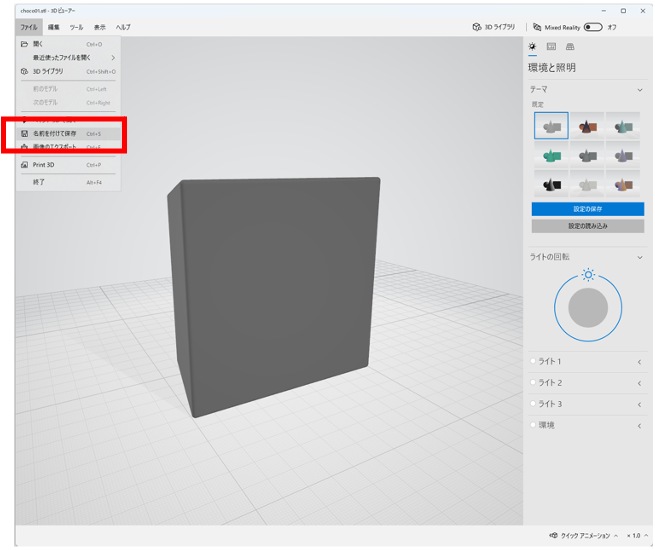
Task: Click the sun handle on the light rotation ring
Action: pyautogui.click(x=588, y=275)
